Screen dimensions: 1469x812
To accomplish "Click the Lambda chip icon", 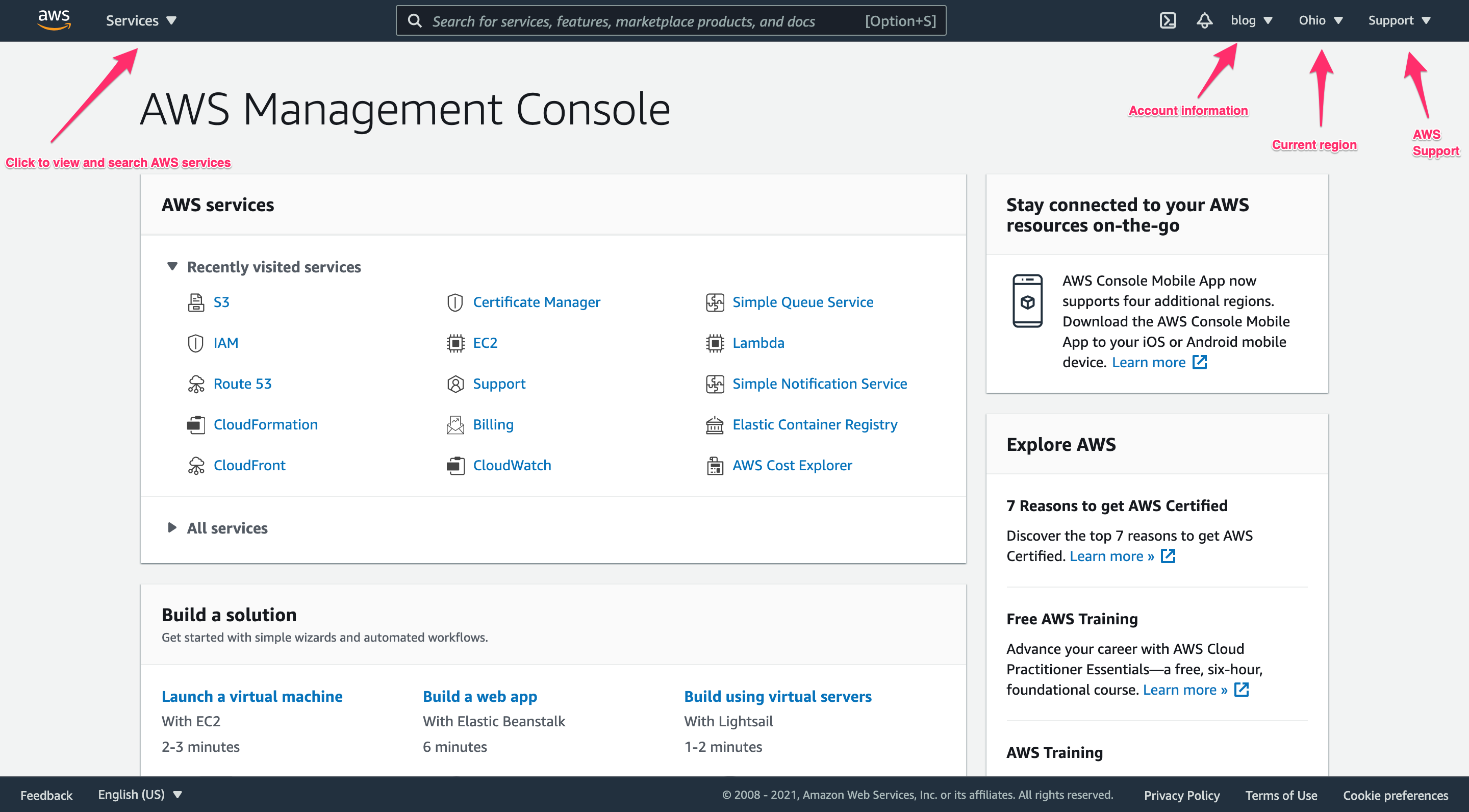I will (715, 343).
